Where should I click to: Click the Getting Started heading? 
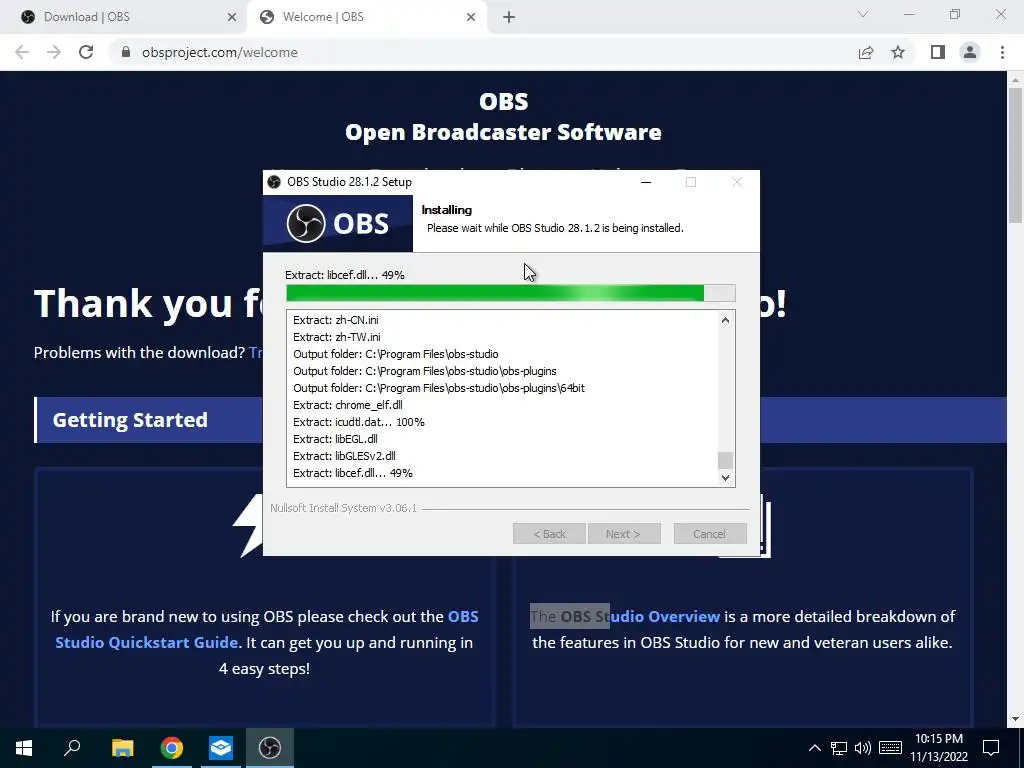click(130, 420)
